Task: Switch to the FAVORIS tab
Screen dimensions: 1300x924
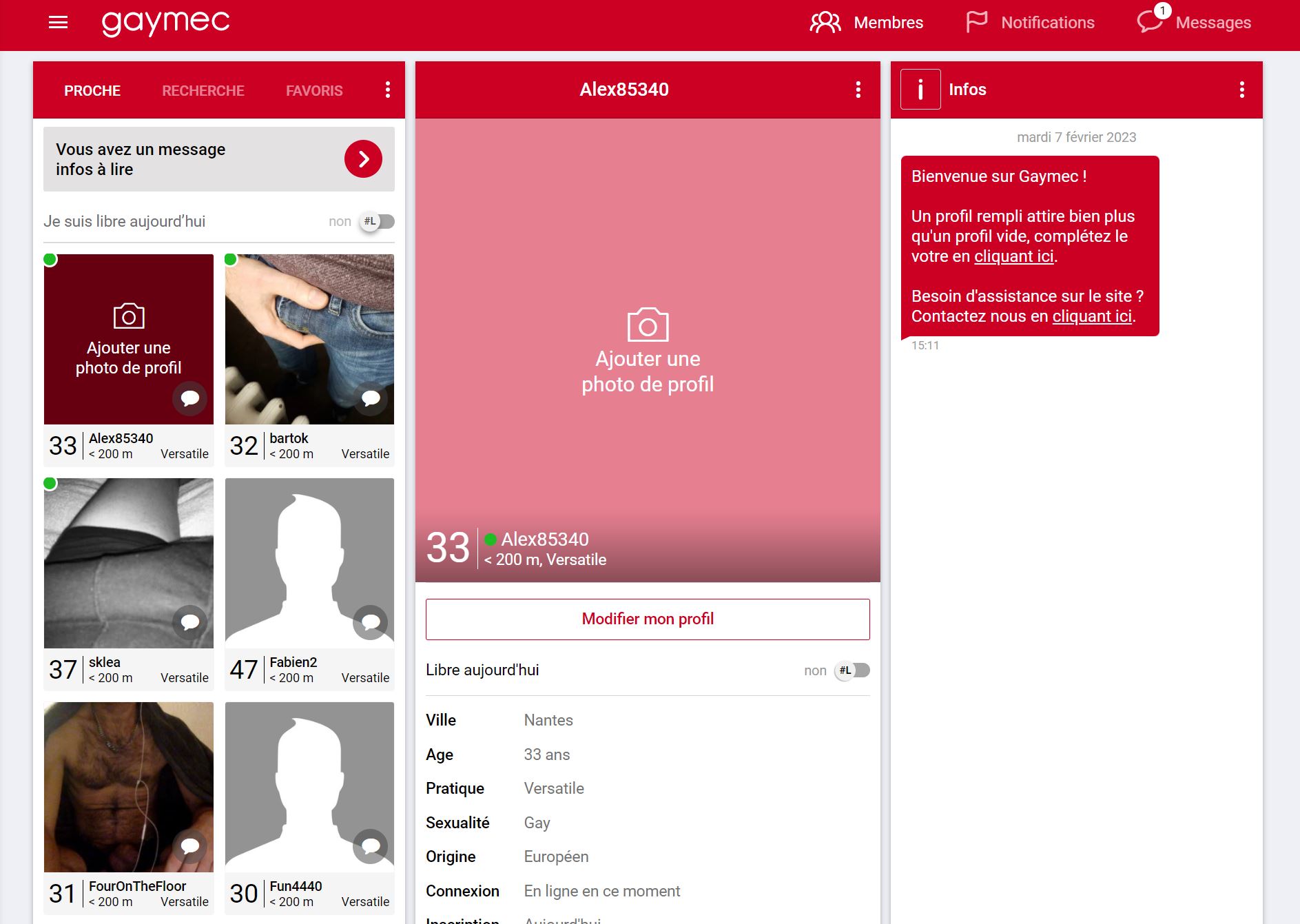Action: coord(314,91)
